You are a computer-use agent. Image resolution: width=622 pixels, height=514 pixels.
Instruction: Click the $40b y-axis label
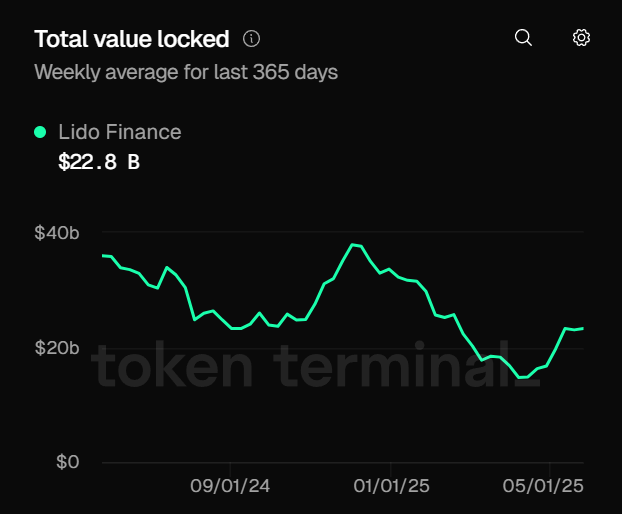point(56,234)
